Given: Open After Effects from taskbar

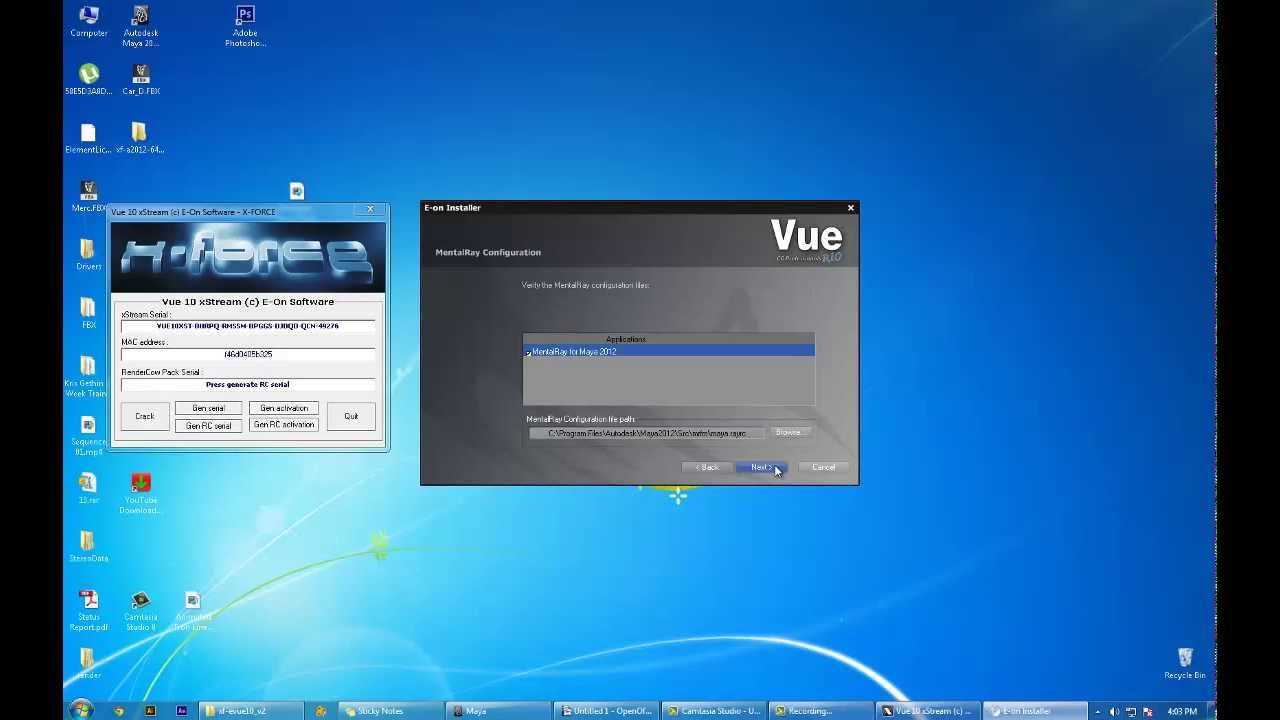Looking at the screenshot, I should pos(182,711).
